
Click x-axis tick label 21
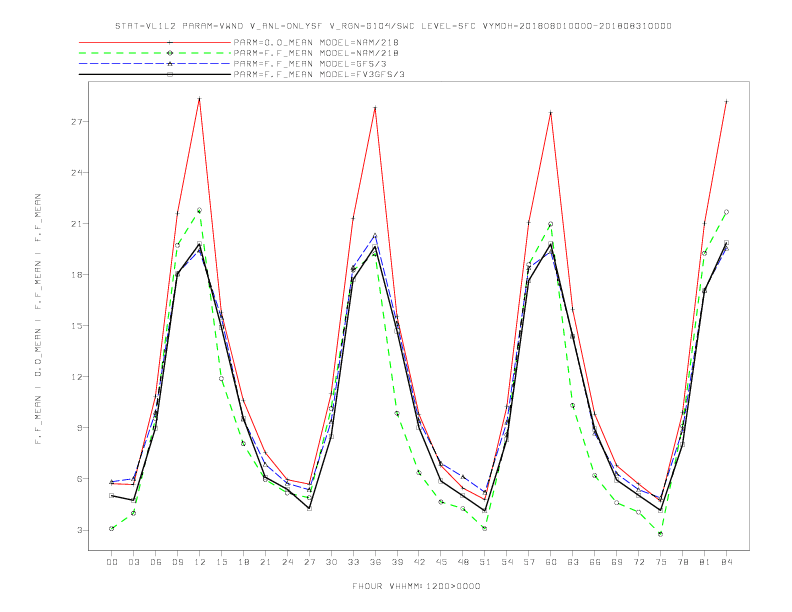pos(265,562)
